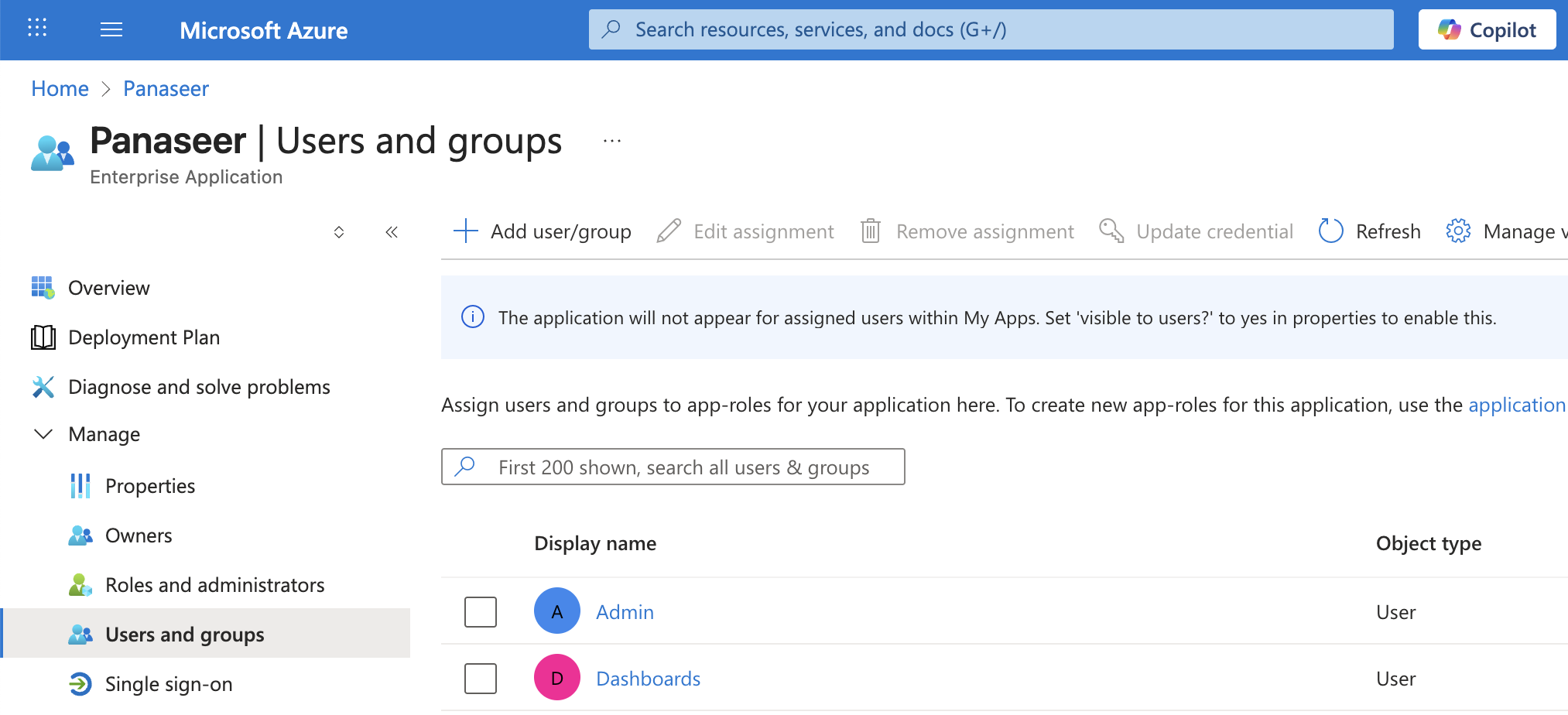1568x715 pixels.
Task: Click the Diagnose wrench icon
Action: click(x=43, y=387)
